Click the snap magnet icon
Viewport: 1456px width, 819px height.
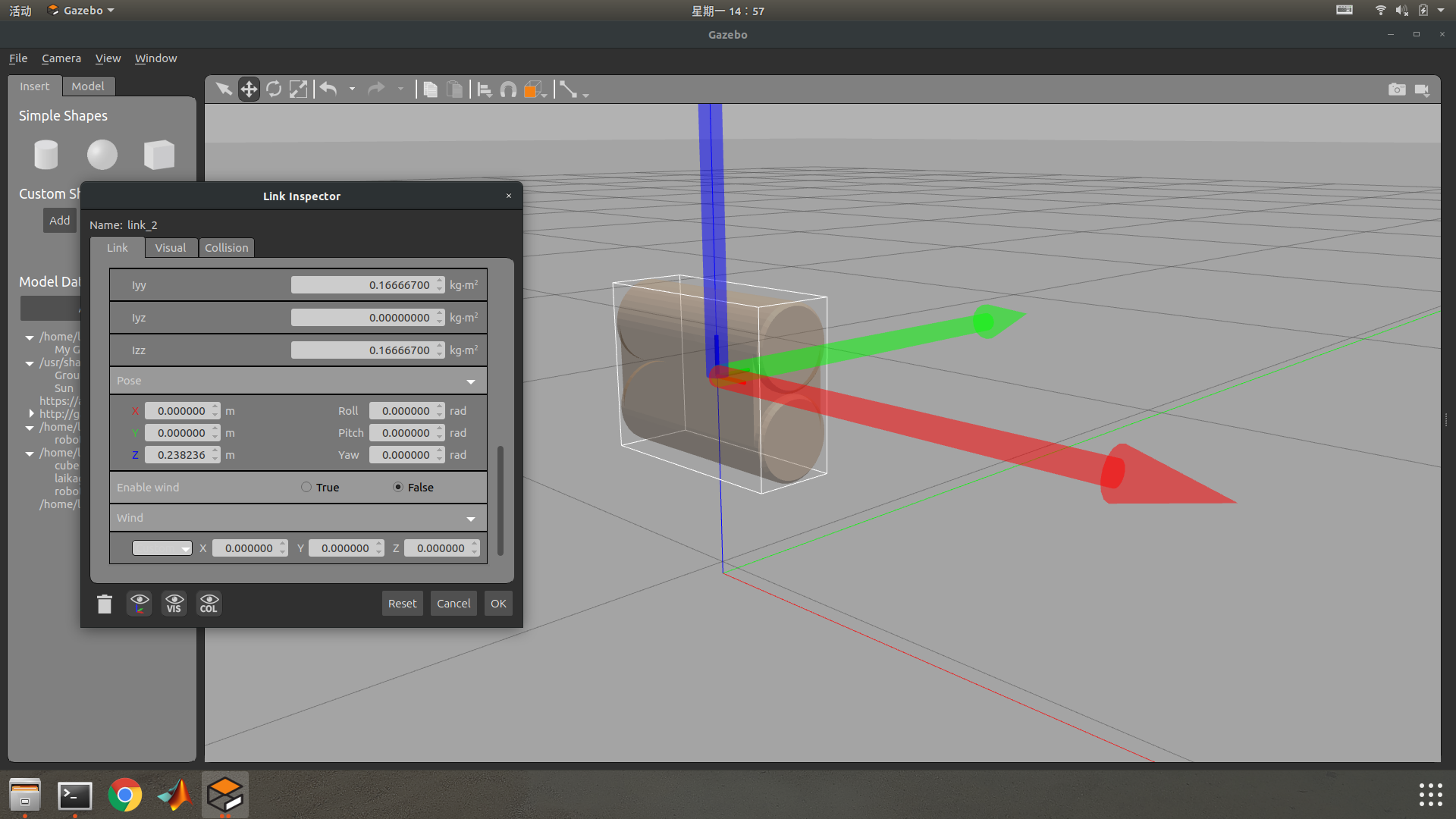(x=509, y=89)
